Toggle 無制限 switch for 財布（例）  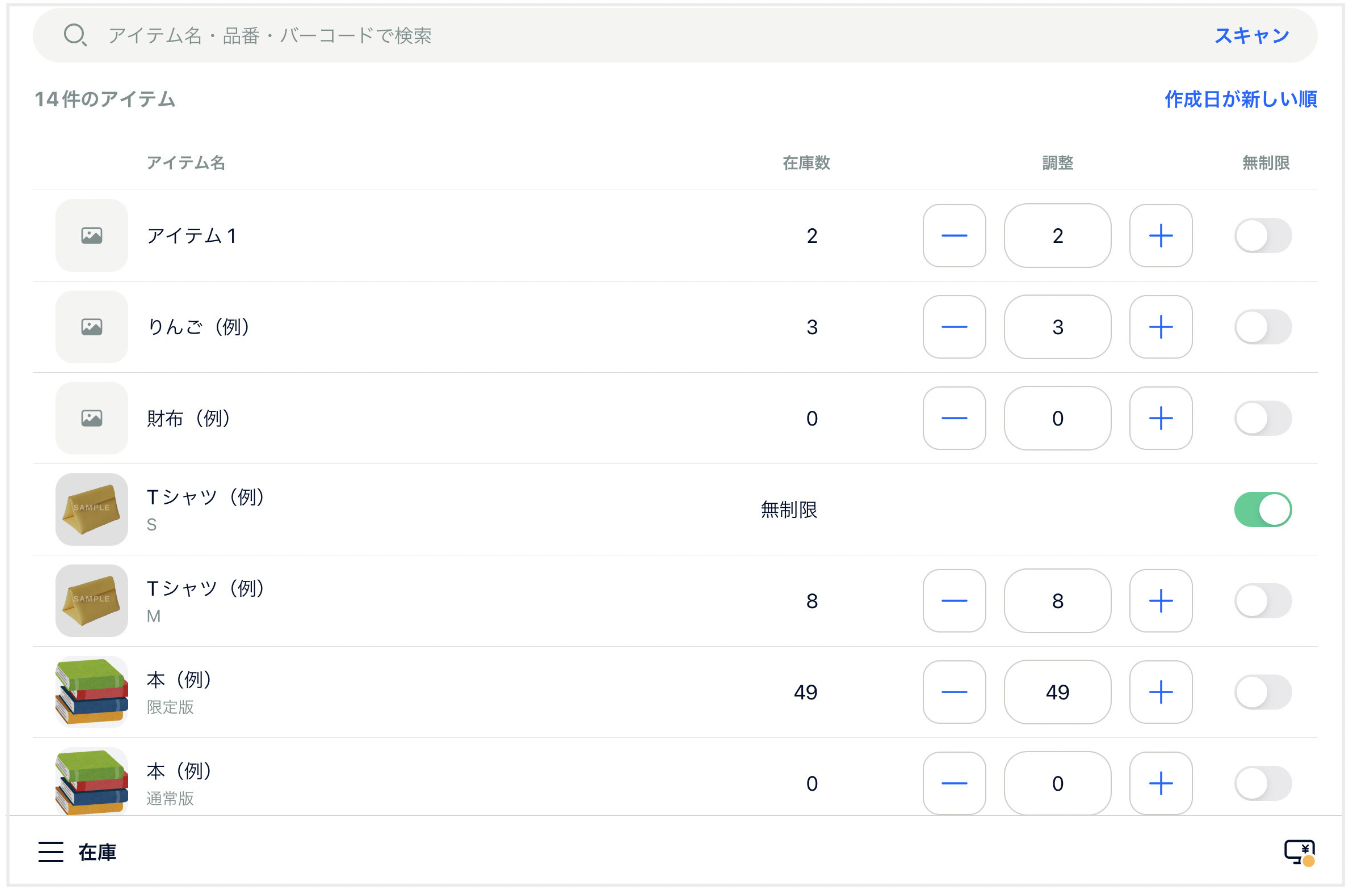[1263, 418]
